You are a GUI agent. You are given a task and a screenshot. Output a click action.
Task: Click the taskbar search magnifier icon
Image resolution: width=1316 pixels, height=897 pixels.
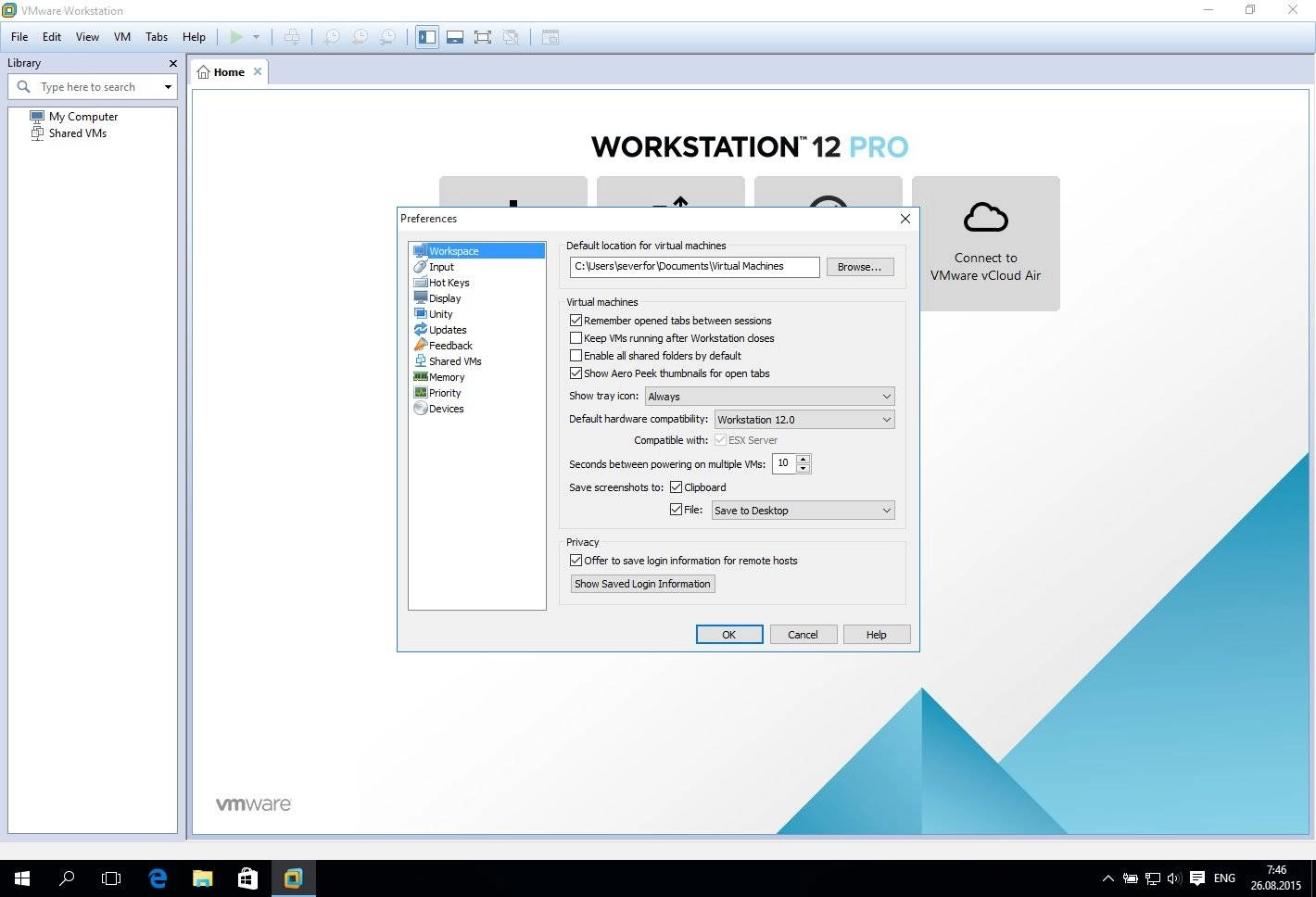pos(67,878)
